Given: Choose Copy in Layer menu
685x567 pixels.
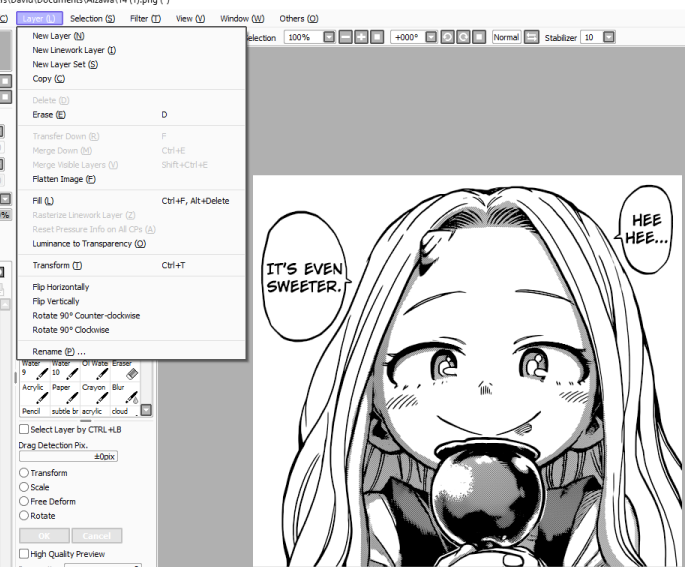Looking at the screenshot, I should [x=131, y=79].
